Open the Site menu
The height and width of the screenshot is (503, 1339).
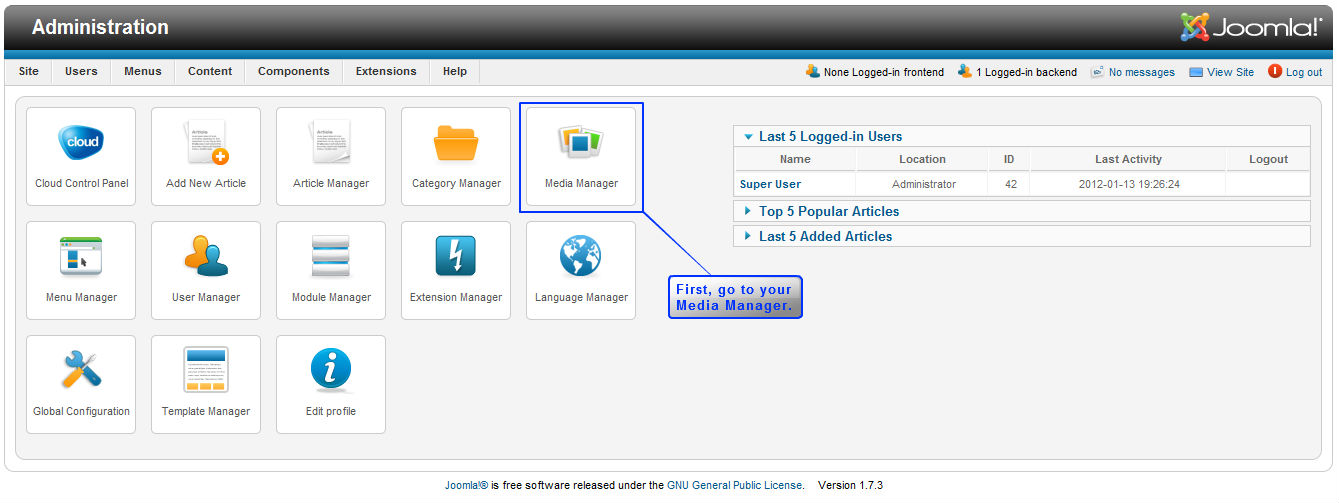click(x=29, y=71)
